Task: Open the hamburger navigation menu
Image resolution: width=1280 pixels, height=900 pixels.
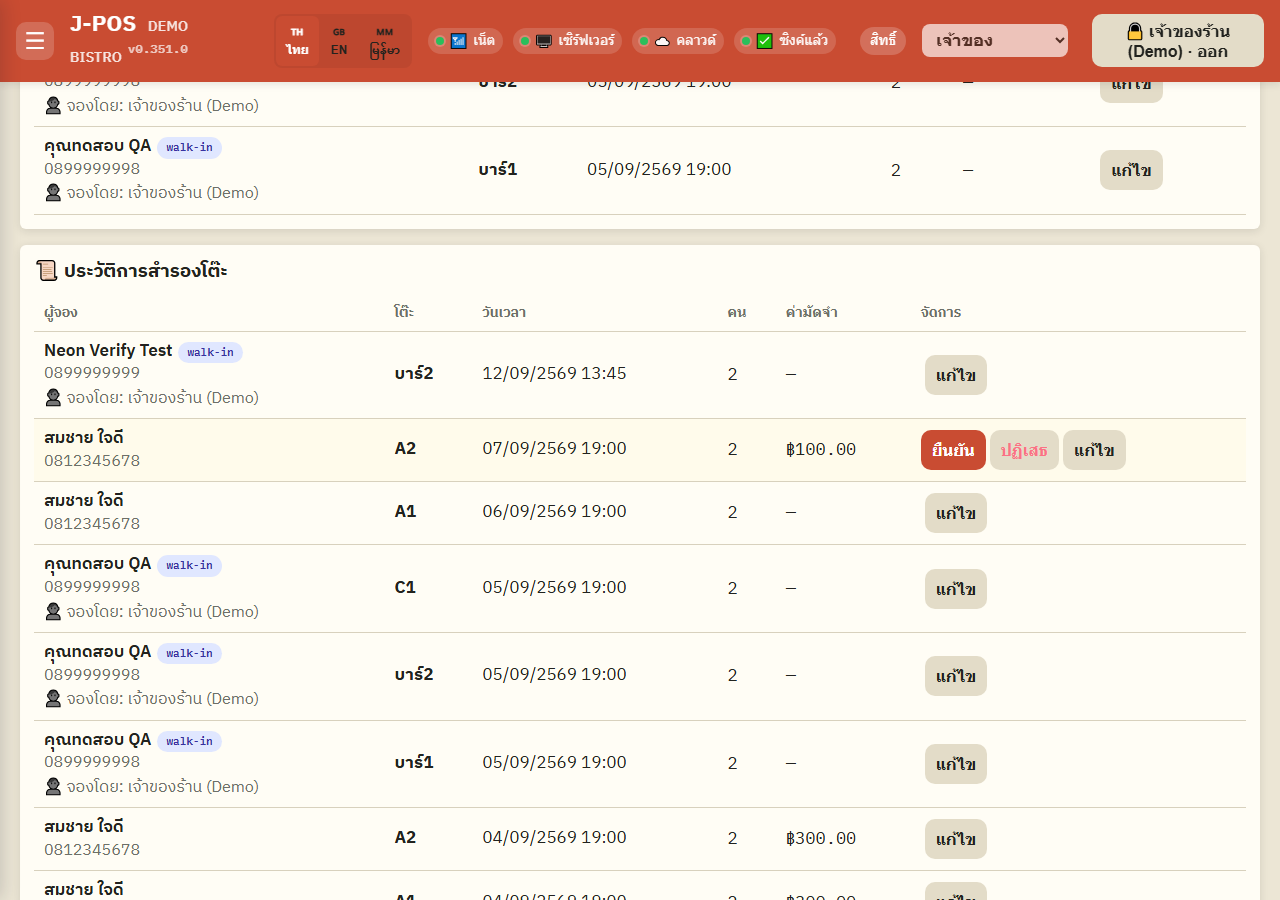Action: coord(35,41)
